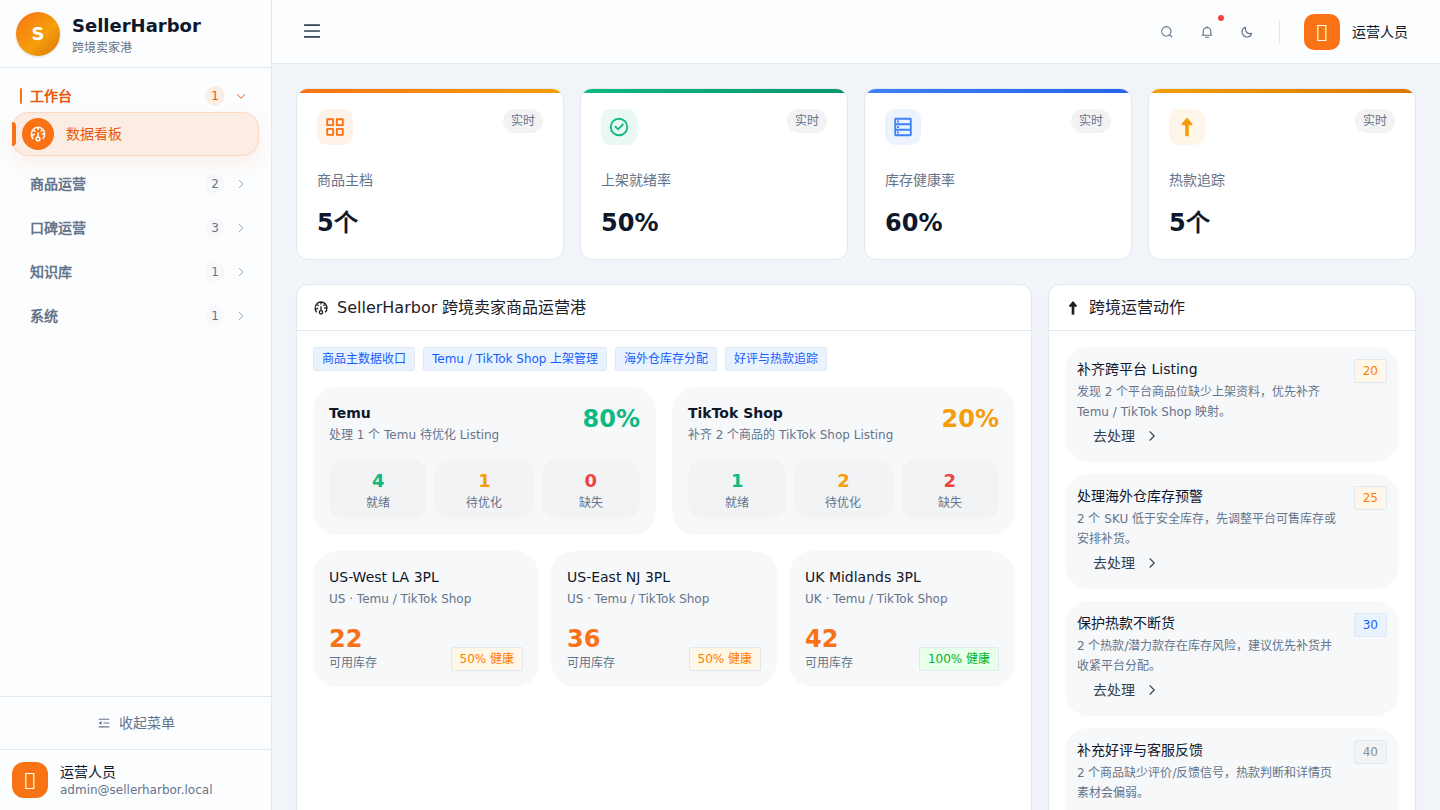The height and width of the screenshot is (810, 1440).
Task: Select the 商品运营 menu group
Action: [x=135, y=184]
